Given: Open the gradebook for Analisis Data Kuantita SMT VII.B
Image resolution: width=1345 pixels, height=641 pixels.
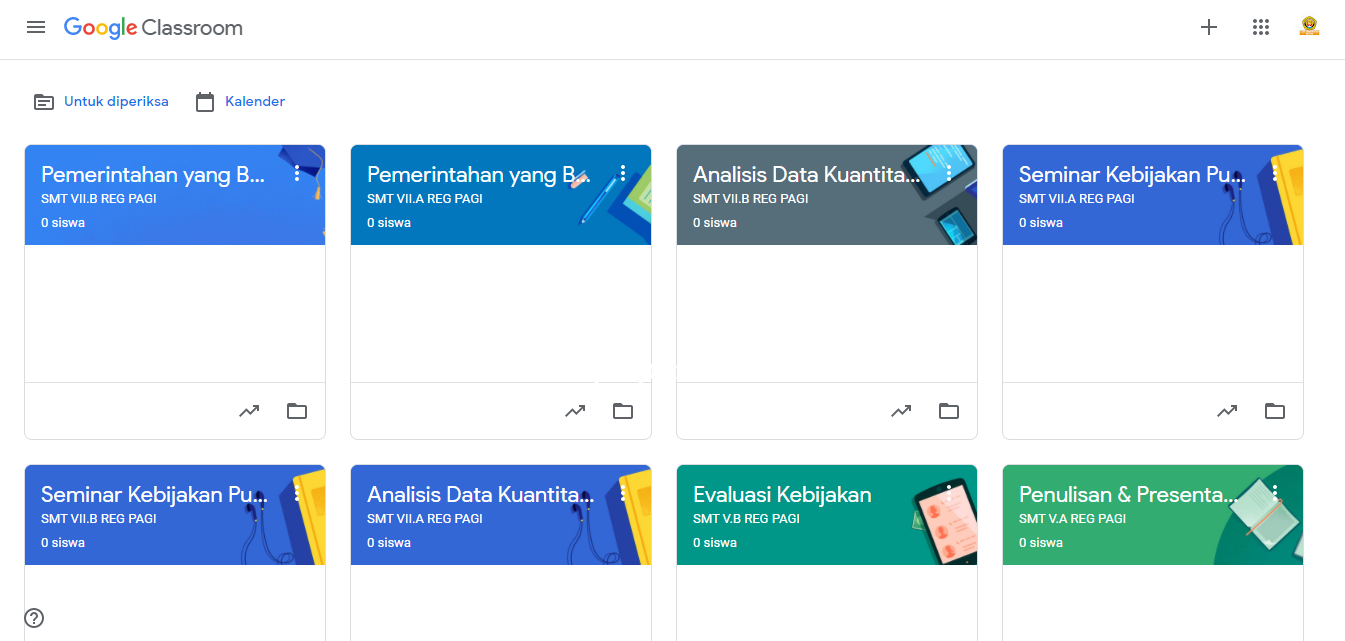Looking at the screenshot, I should pyautogui.click(x=901, y=410).
